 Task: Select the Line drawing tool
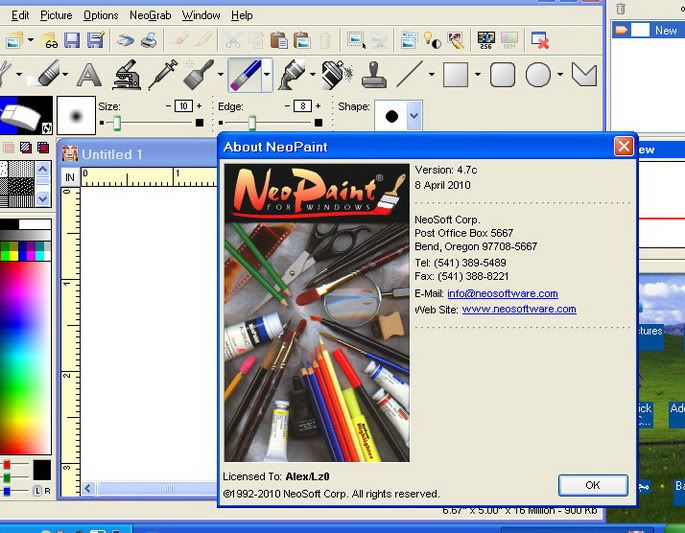tap(410, 75)
